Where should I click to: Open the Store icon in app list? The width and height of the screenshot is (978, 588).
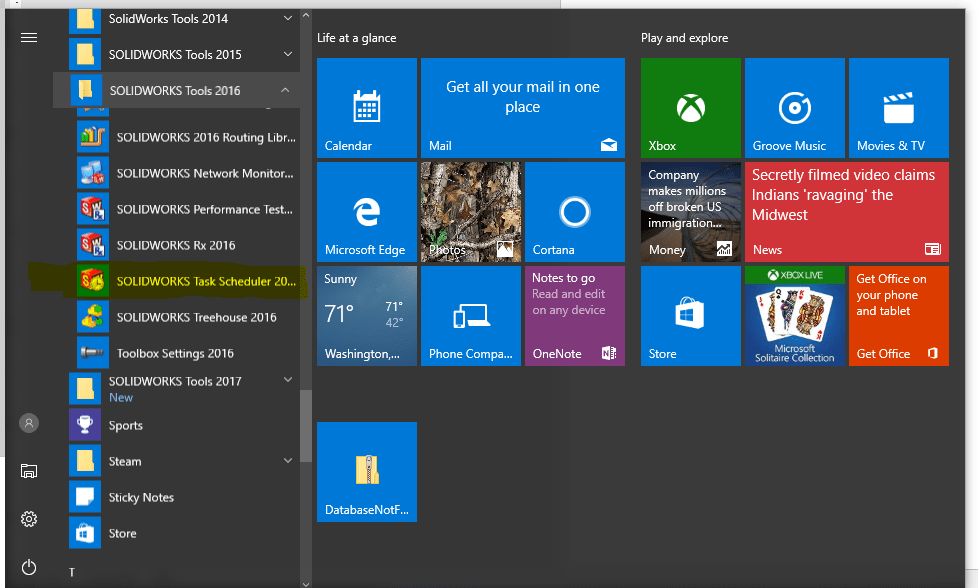click(x=85, y=533)
